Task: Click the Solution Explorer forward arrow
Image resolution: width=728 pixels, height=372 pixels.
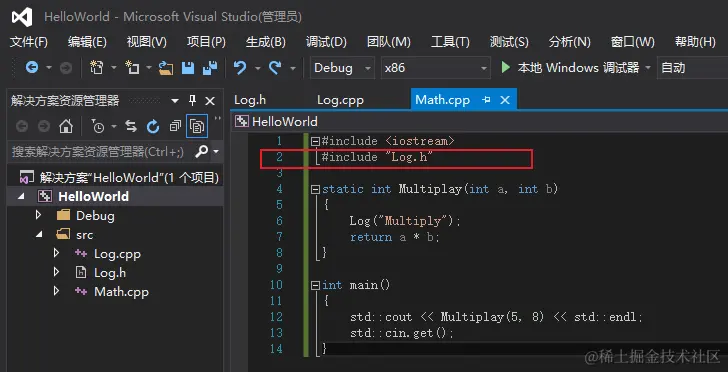Action: coord(44,126)
